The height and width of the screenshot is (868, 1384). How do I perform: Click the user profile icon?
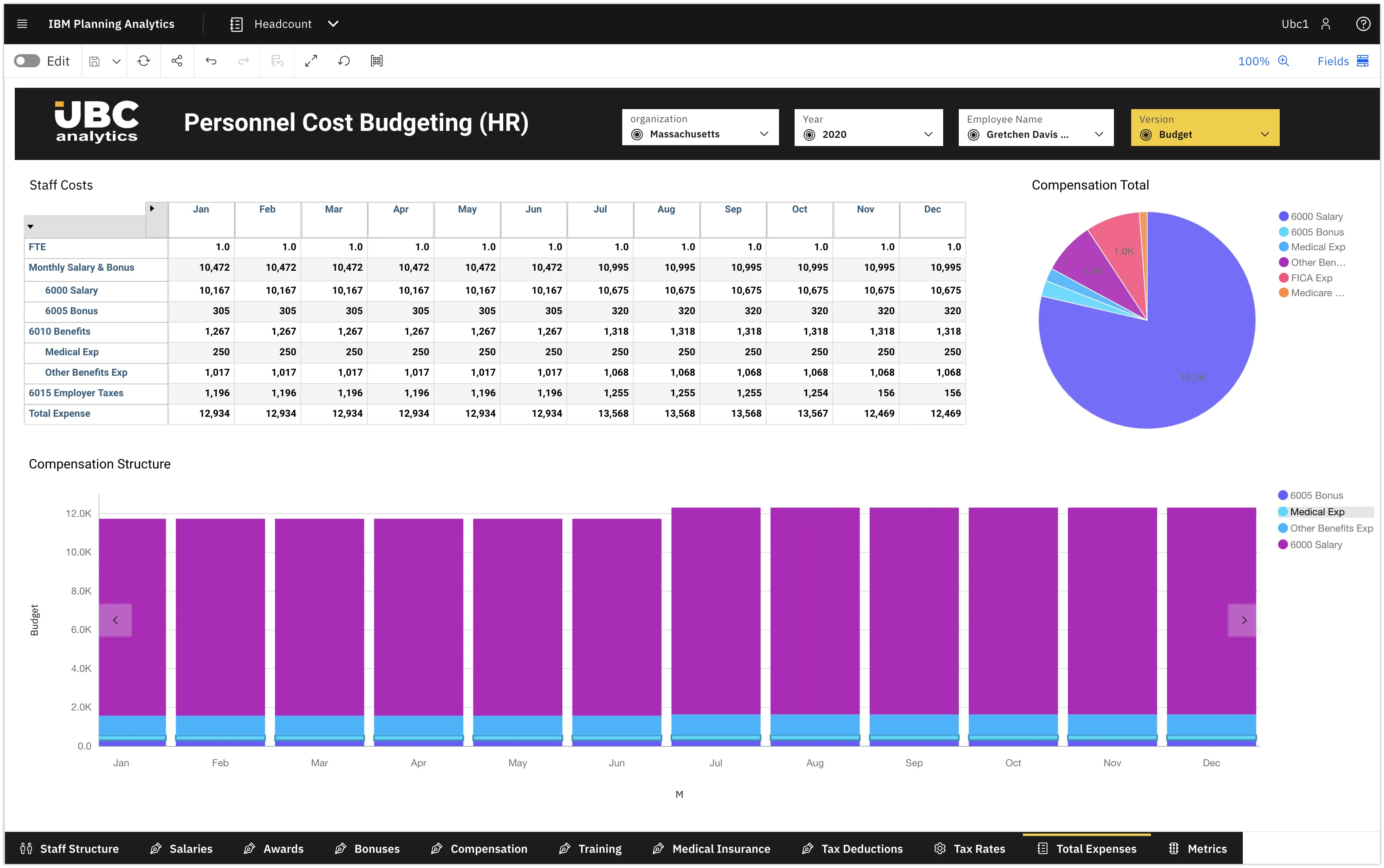[x=1325, y=23]
